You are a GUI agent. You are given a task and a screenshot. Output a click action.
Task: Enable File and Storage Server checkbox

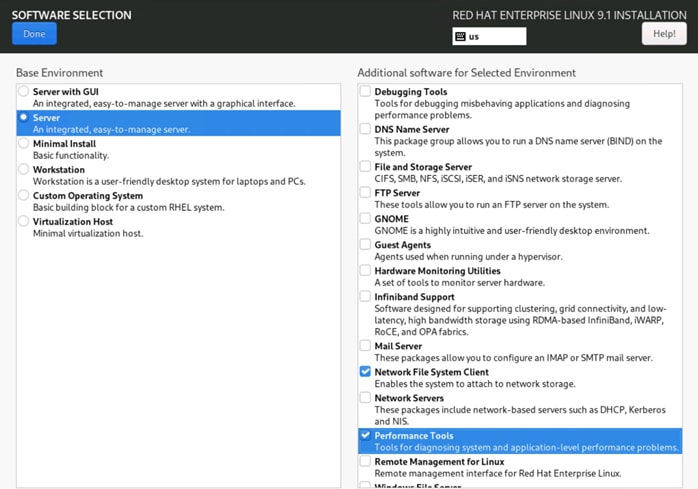pos(365,166)
